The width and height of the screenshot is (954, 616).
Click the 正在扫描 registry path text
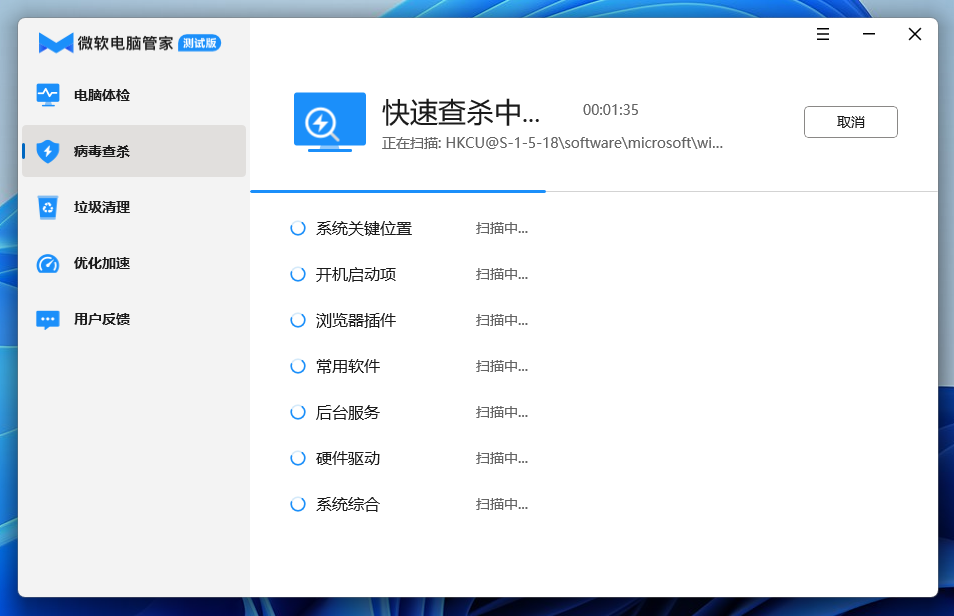pyautogui.click(x=552, y=143)
